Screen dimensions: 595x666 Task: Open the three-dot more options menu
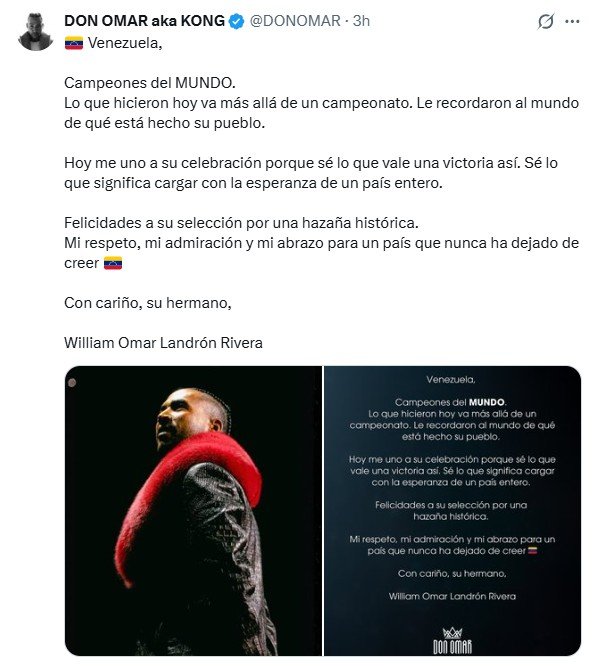[x=572, y=21]
